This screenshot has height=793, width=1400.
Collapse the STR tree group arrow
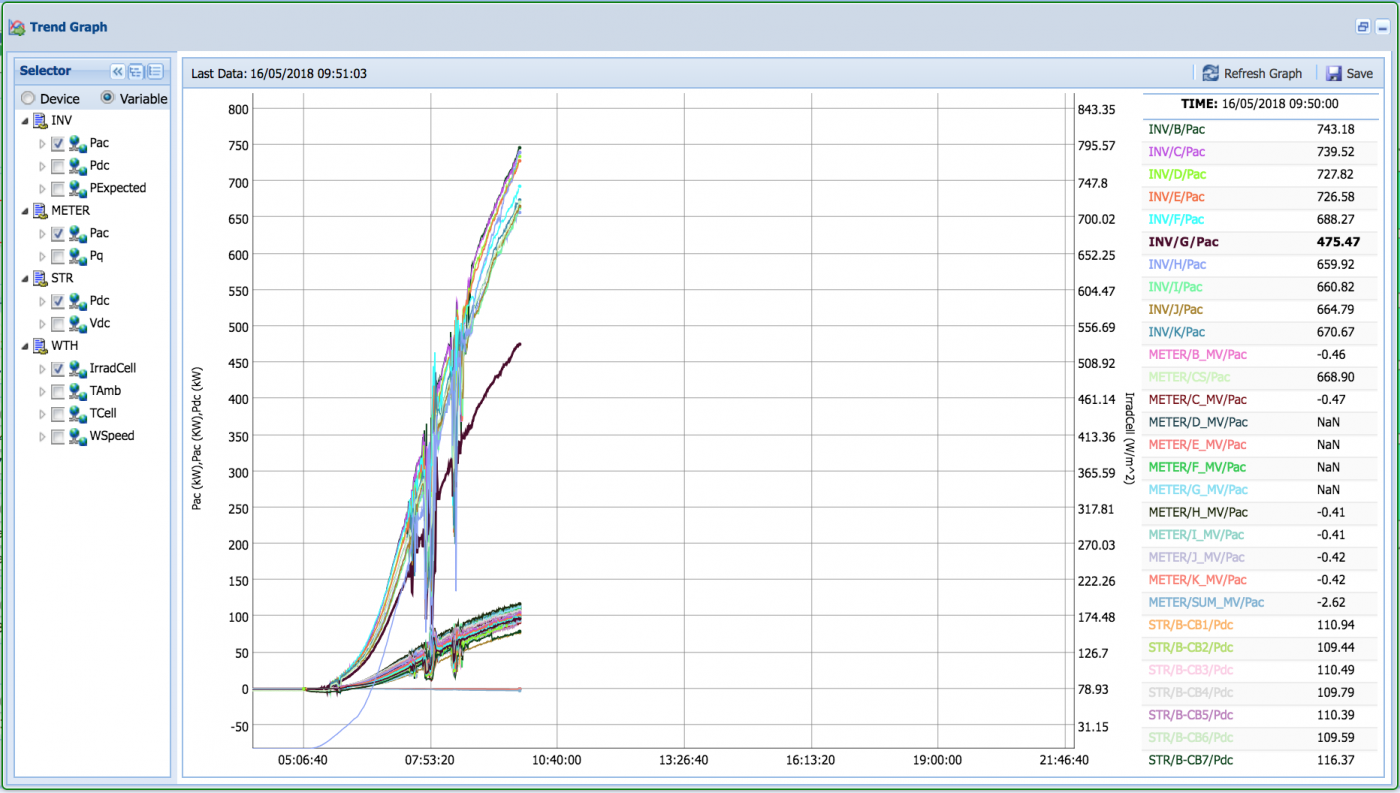coord(24,279)
